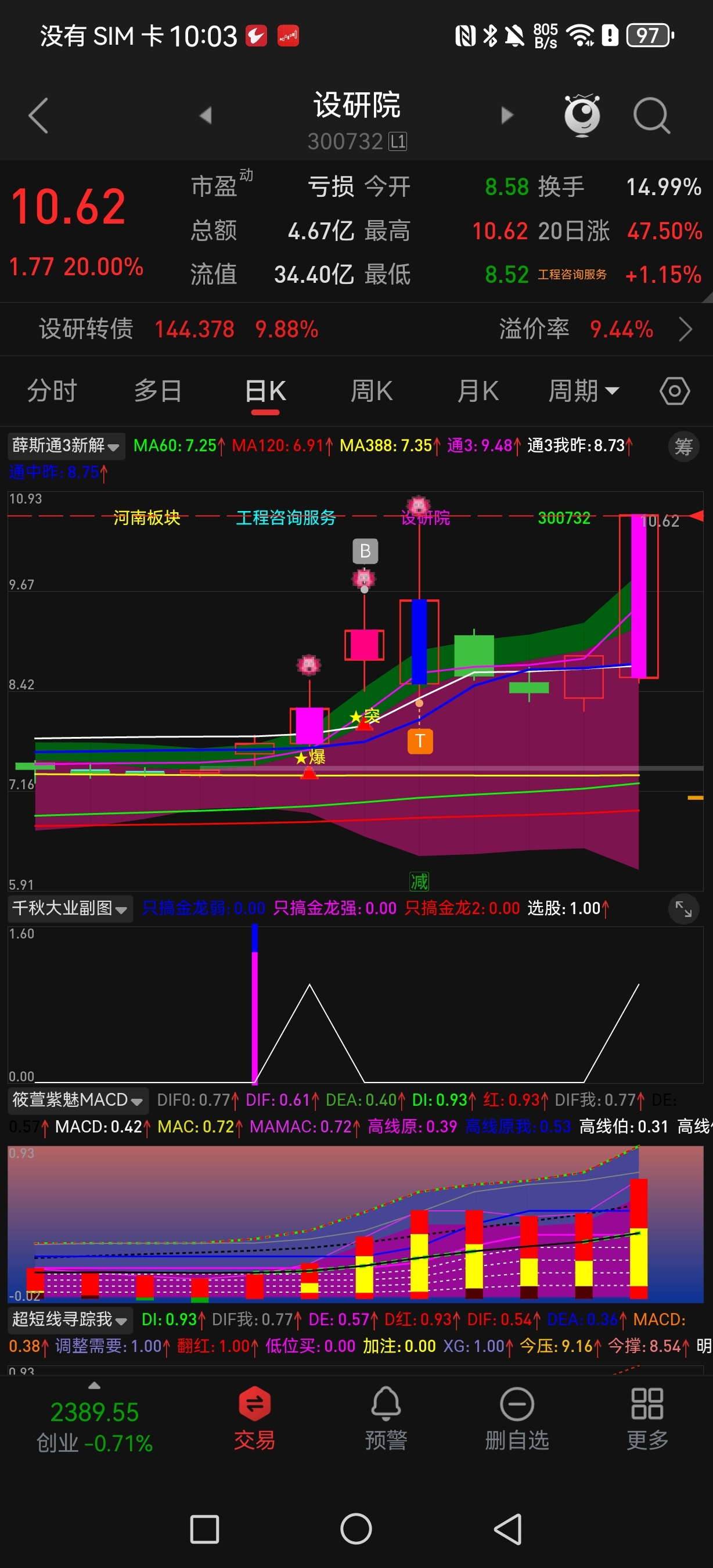This screenshot has width=713, height=1568.
Task: Open the 更多 more grid icon
Action: click(x=647, y=1420)
